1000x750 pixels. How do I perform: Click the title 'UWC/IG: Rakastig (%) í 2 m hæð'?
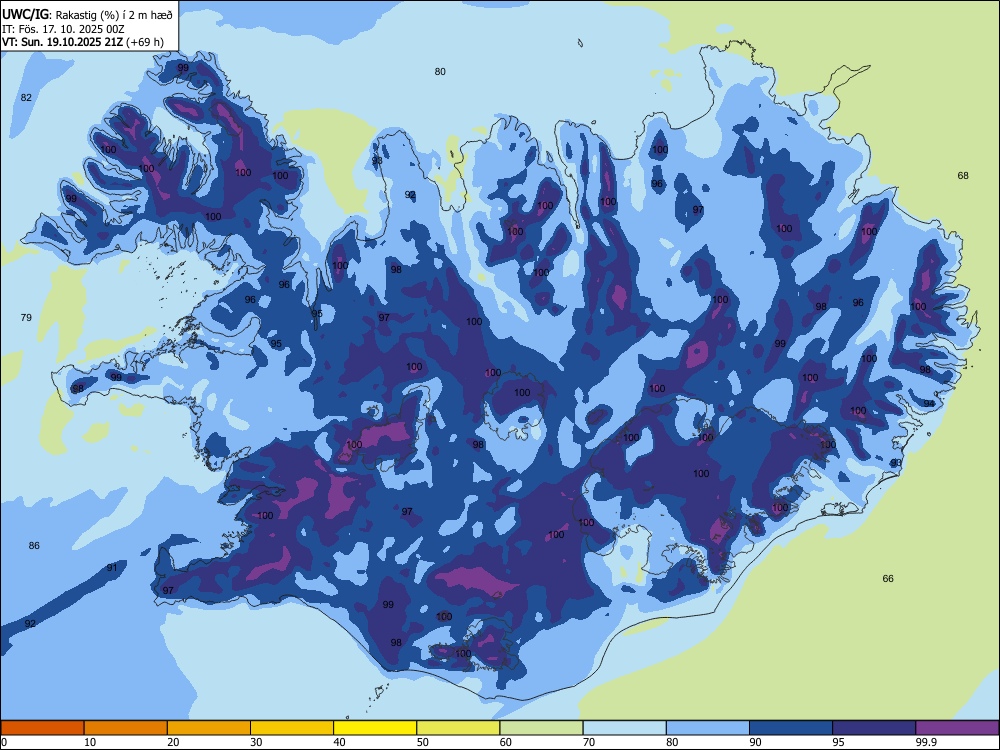[87, 15]
